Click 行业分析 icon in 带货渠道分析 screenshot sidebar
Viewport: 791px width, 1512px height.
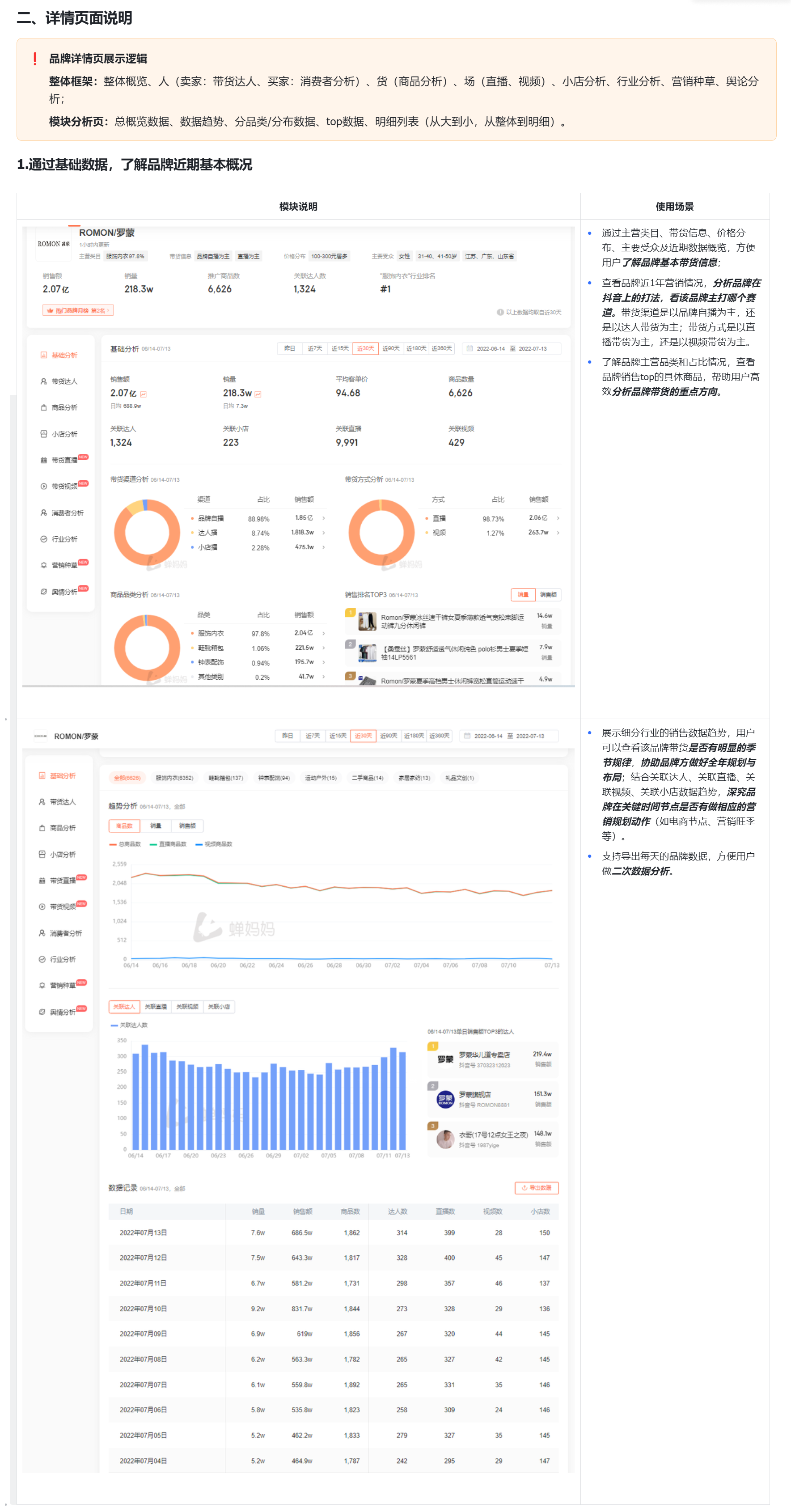pos(43,539)
